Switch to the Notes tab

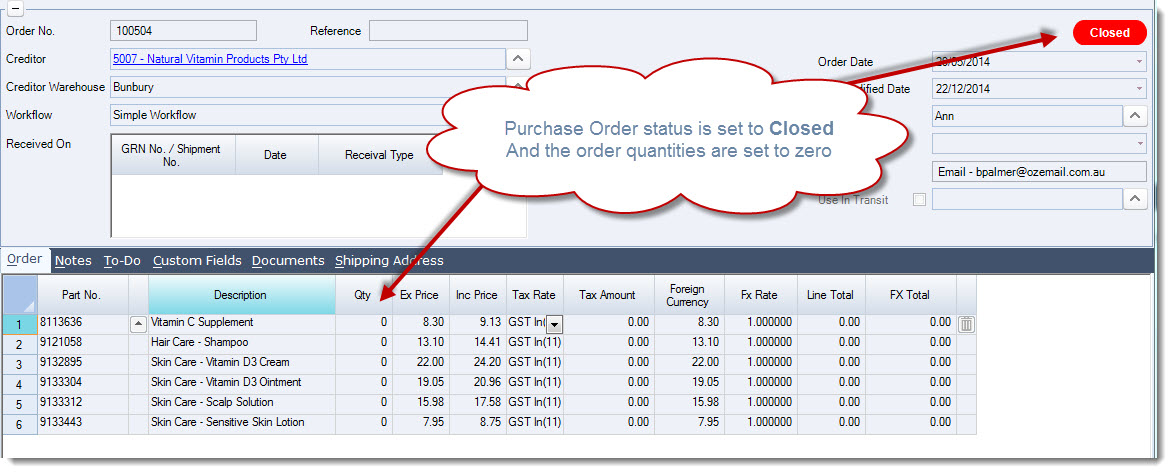[x=73, y=261]
